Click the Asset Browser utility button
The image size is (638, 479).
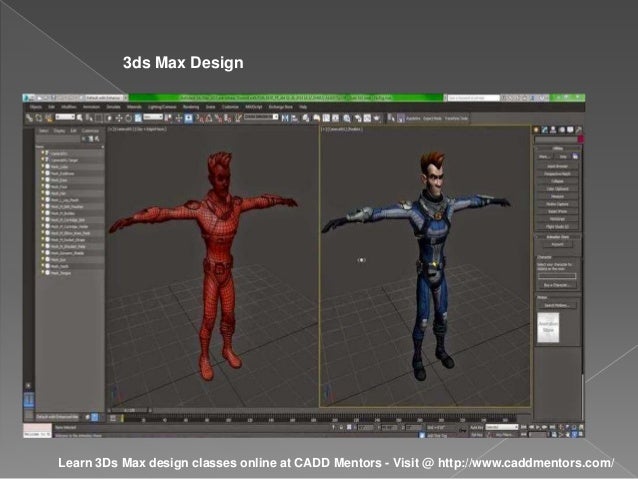(557, 166)
